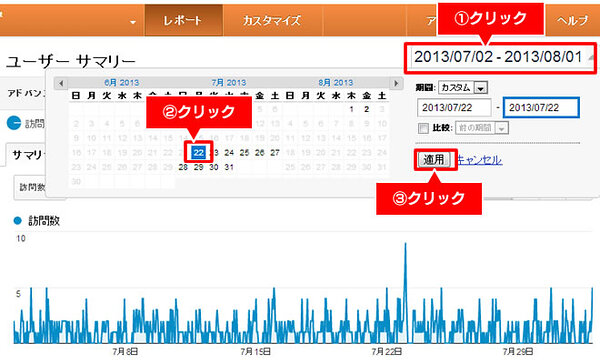Viewport: 600px width, 364px height.
Task: Click the blue dot of the 訪問数 legend
Action: [x=18, y=221]
